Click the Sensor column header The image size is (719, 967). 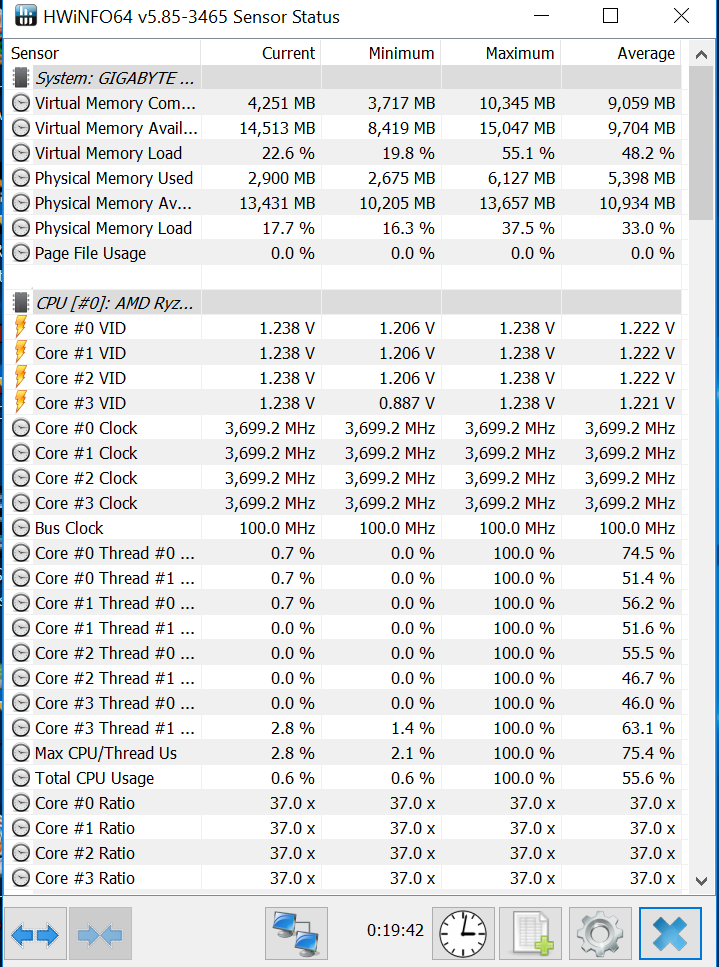100,53
